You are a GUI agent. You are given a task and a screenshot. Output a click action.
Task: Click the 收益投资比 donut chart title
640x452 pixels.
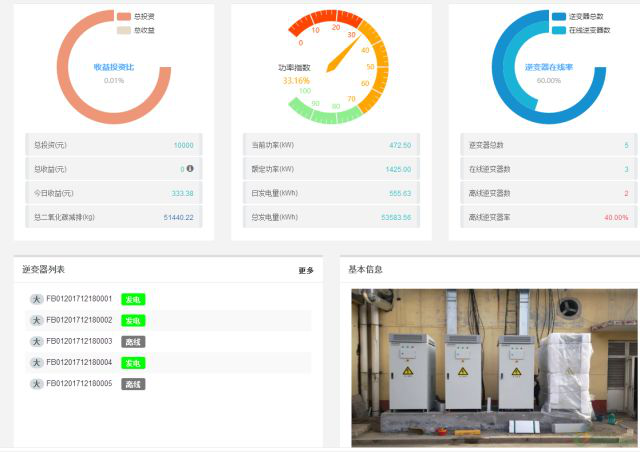(x=114, y=67)
